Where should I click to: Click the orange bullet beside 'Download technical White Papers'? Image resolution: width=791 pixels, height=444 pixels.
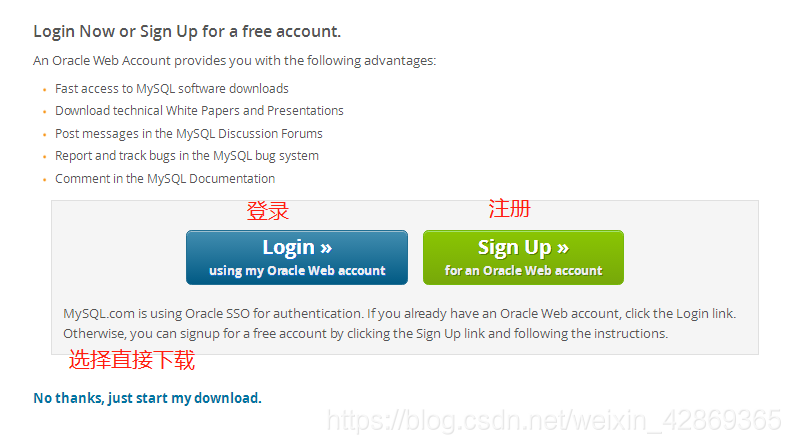[44, 112]
